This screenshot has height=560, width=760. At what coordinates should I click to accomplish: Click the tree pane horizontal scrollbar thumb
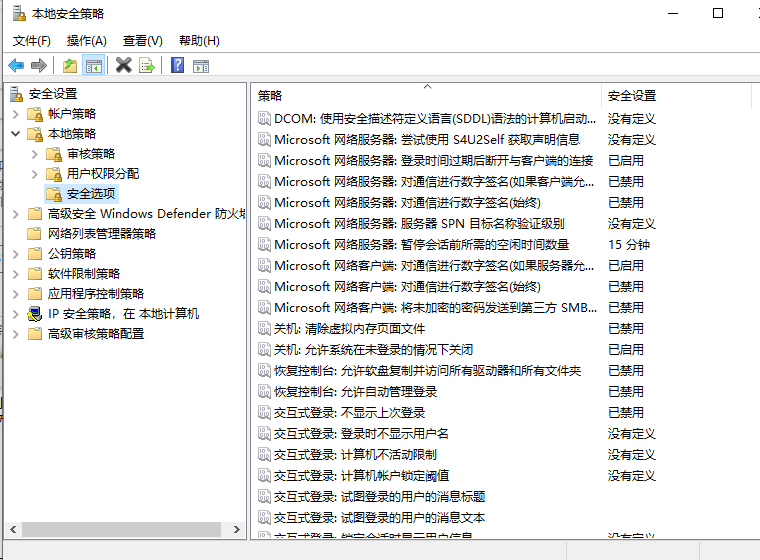click(x=121, y=529)
